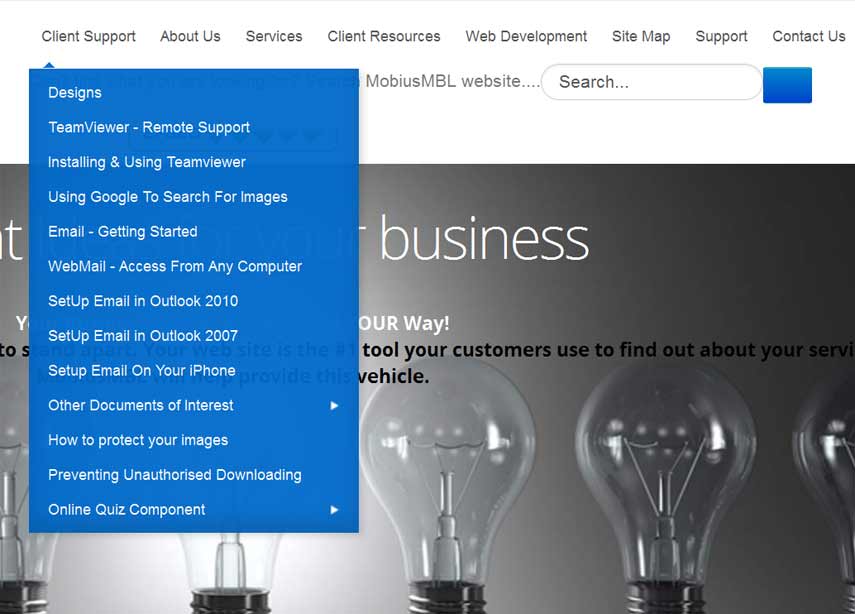This screenshot has width=855, height=614.
Task: Open Using Google To Search For Images
Action: 167,197
